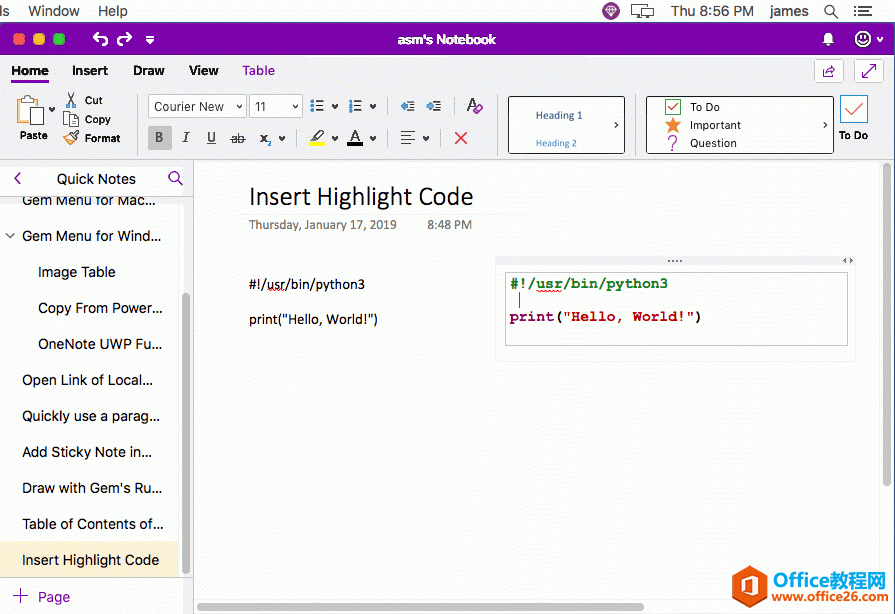This screenshot has width=895, height=614.
Task: Open the Insert Highlight Code page
Action: (91, 560)
